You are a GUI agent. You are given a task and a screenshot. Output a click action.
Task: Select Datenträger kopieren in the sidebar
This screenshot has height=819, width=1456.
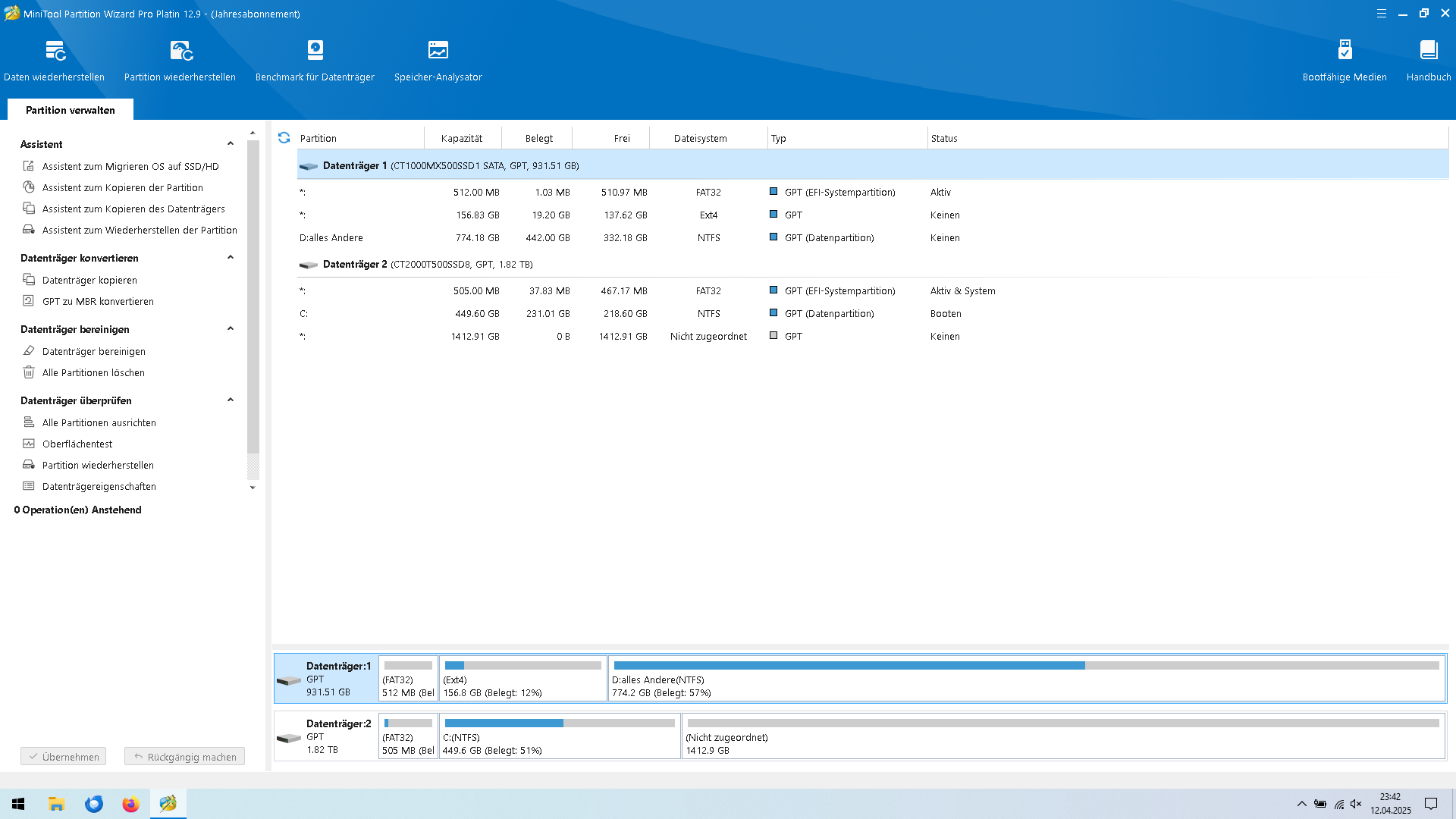pyautogui.click(x=89, y=280)
